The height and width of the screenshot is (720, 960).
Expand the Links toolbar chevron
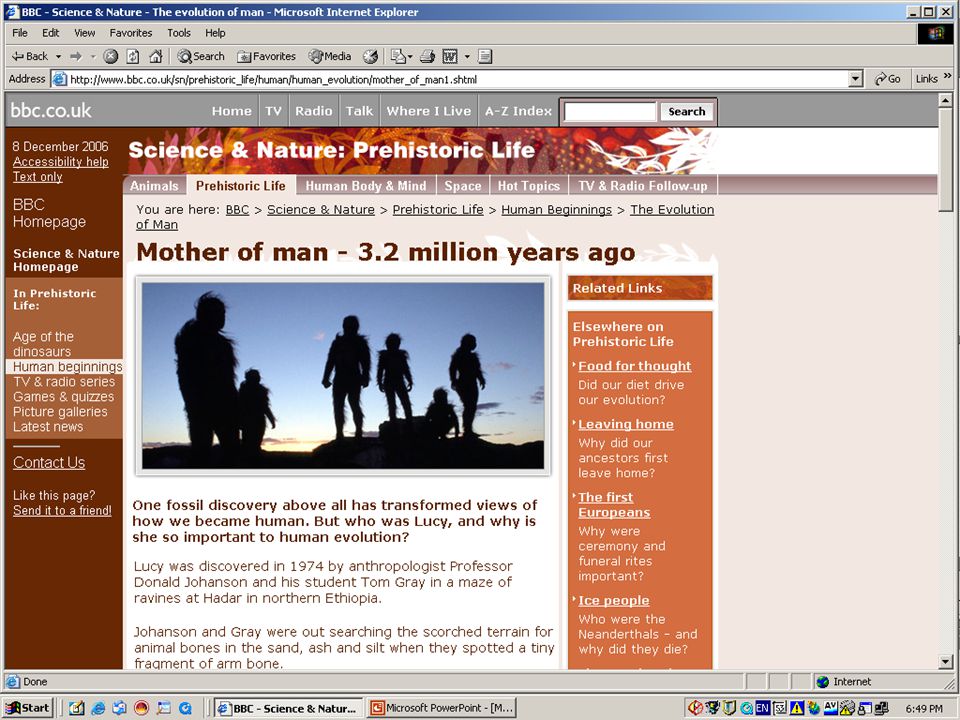[x=948, y=76]
